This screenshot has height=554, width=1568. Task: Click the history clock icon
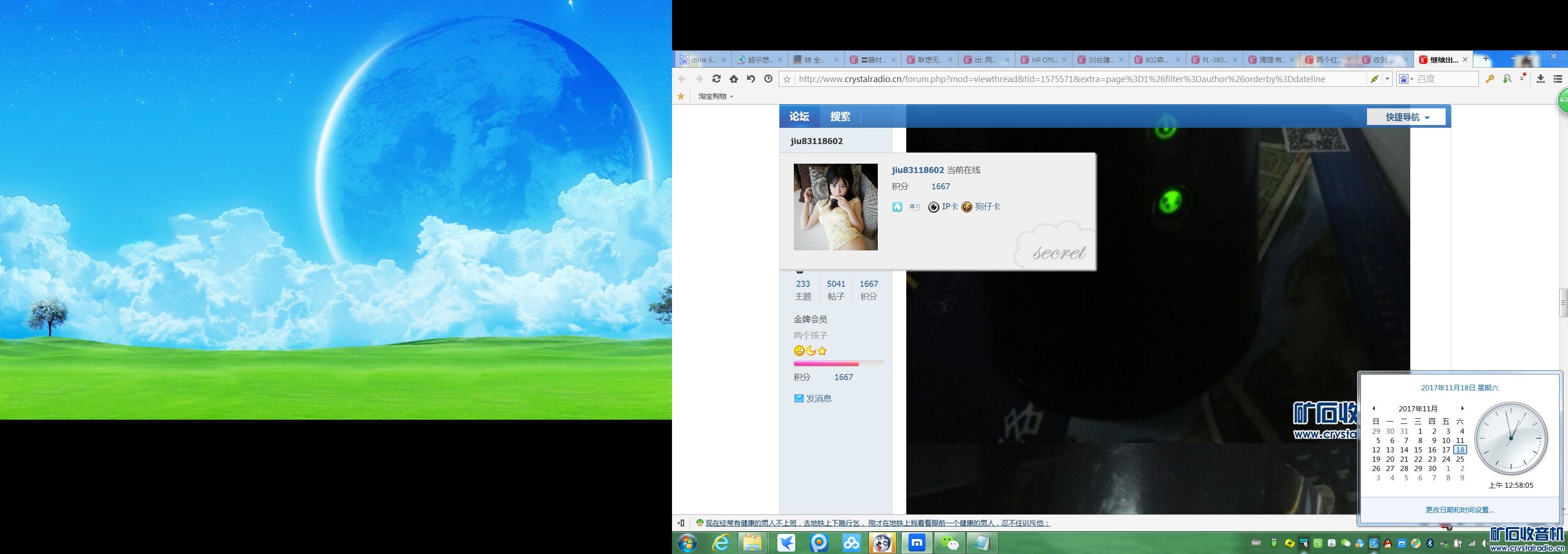click(x=768, y=79)
